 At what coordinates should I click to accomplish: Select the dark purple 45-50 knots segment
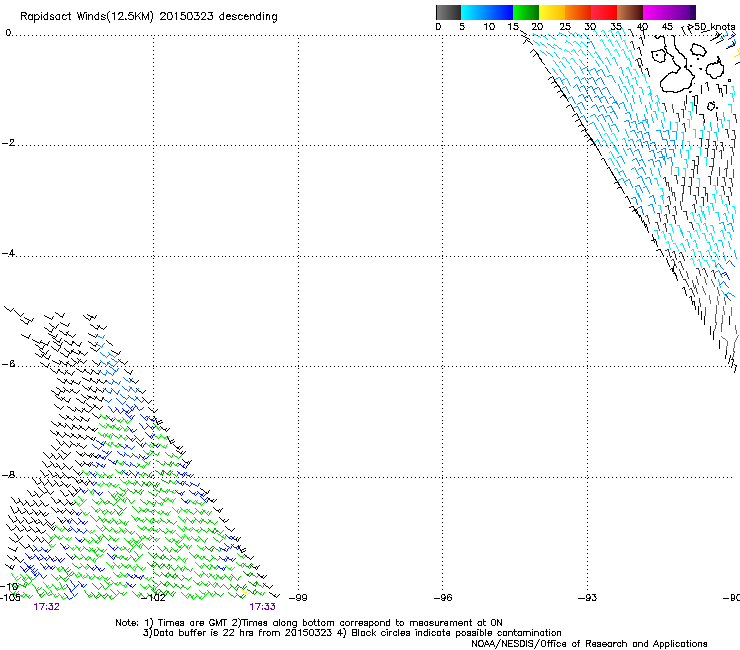pos(682,12)
